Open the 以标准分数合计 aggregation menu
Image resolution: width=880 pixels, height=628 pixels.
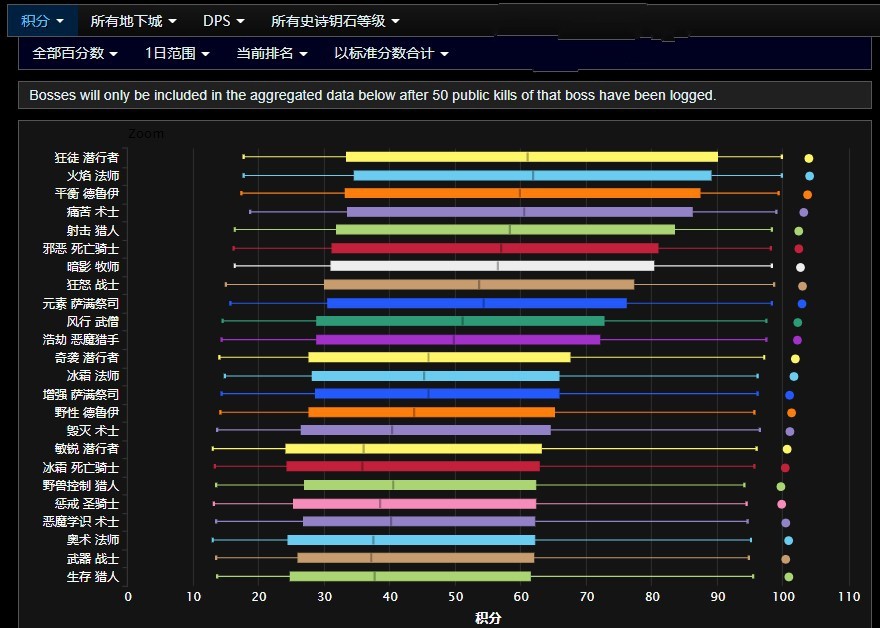[391, 53]
